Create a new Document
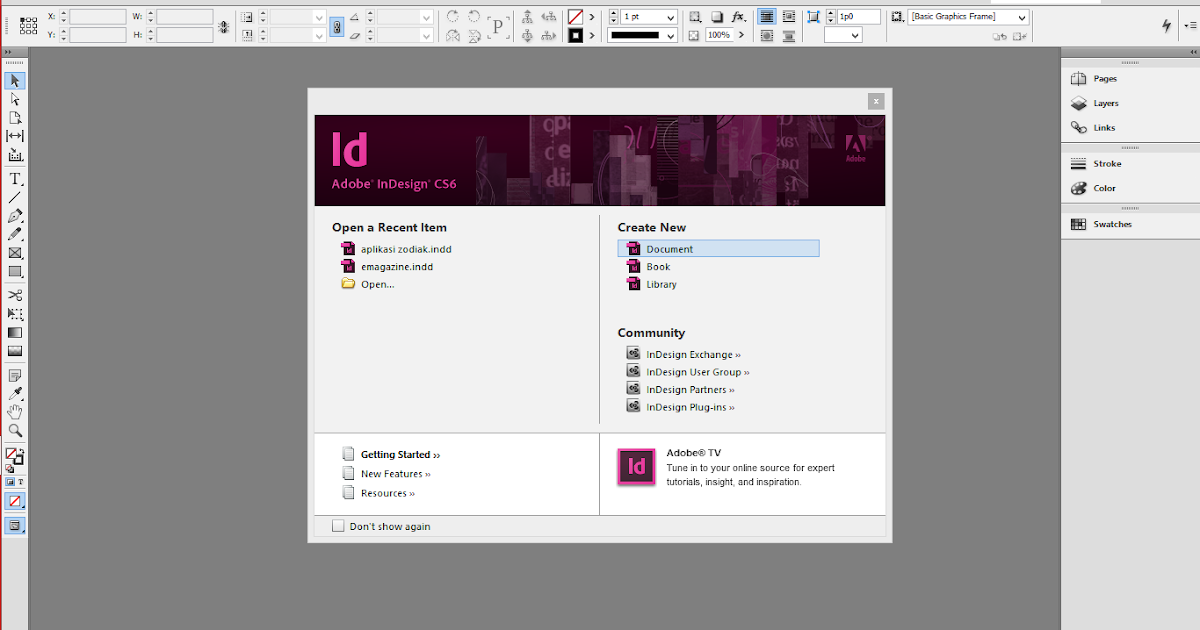The height and width of the screenshot is (630, 1200). pos(718,249)
